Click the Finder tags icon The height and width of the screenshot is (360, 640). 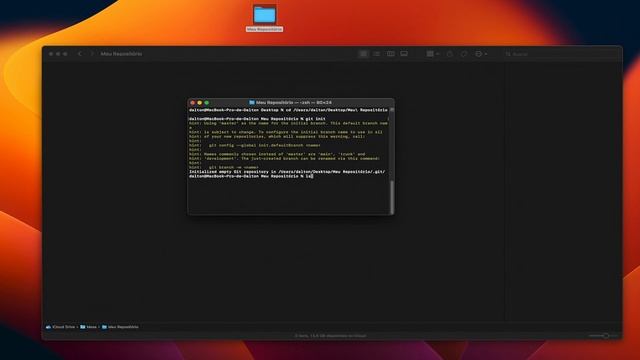[464, 54]
